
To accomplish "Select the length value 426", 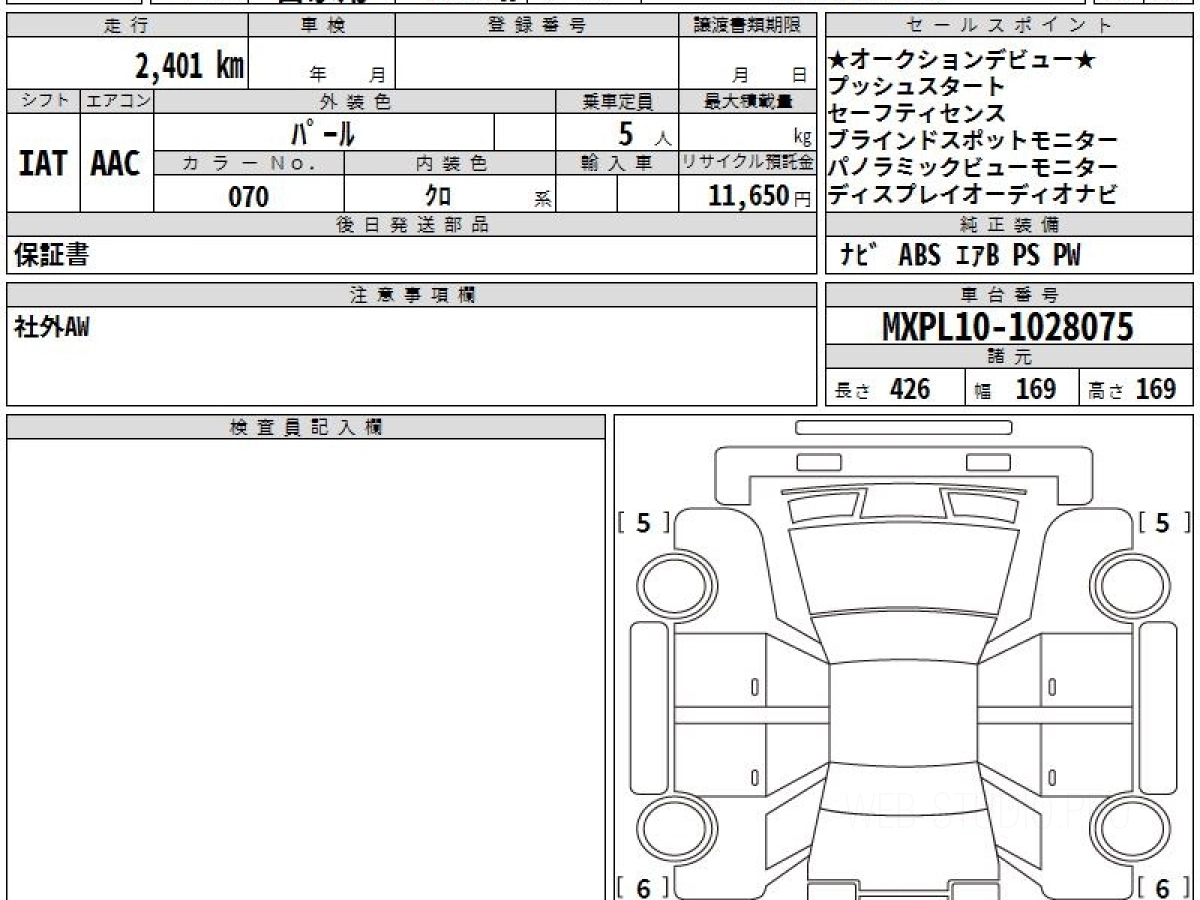I will pyautogui.click(x=910, y=389).
